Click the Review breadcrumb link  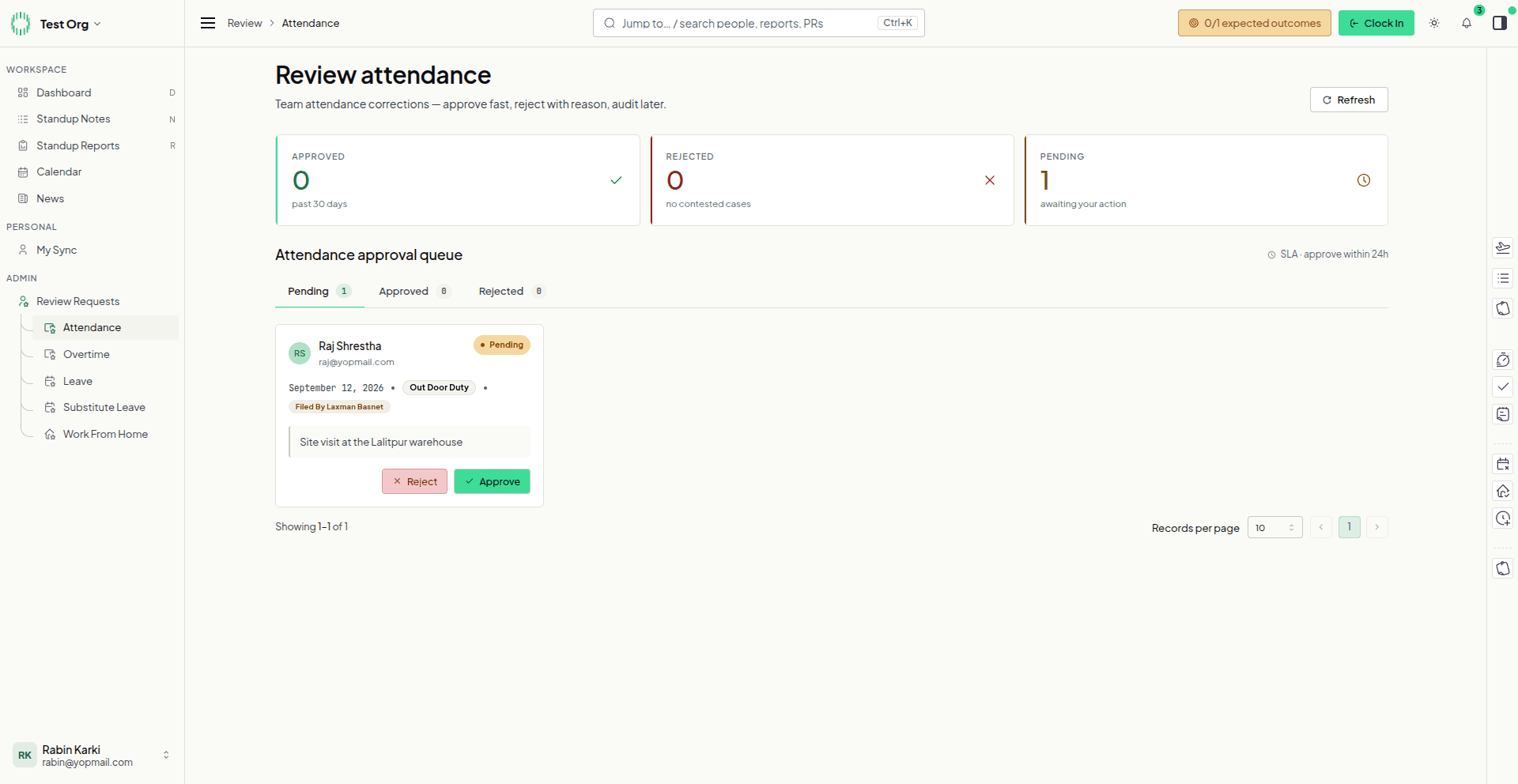[x=244, y=23]
